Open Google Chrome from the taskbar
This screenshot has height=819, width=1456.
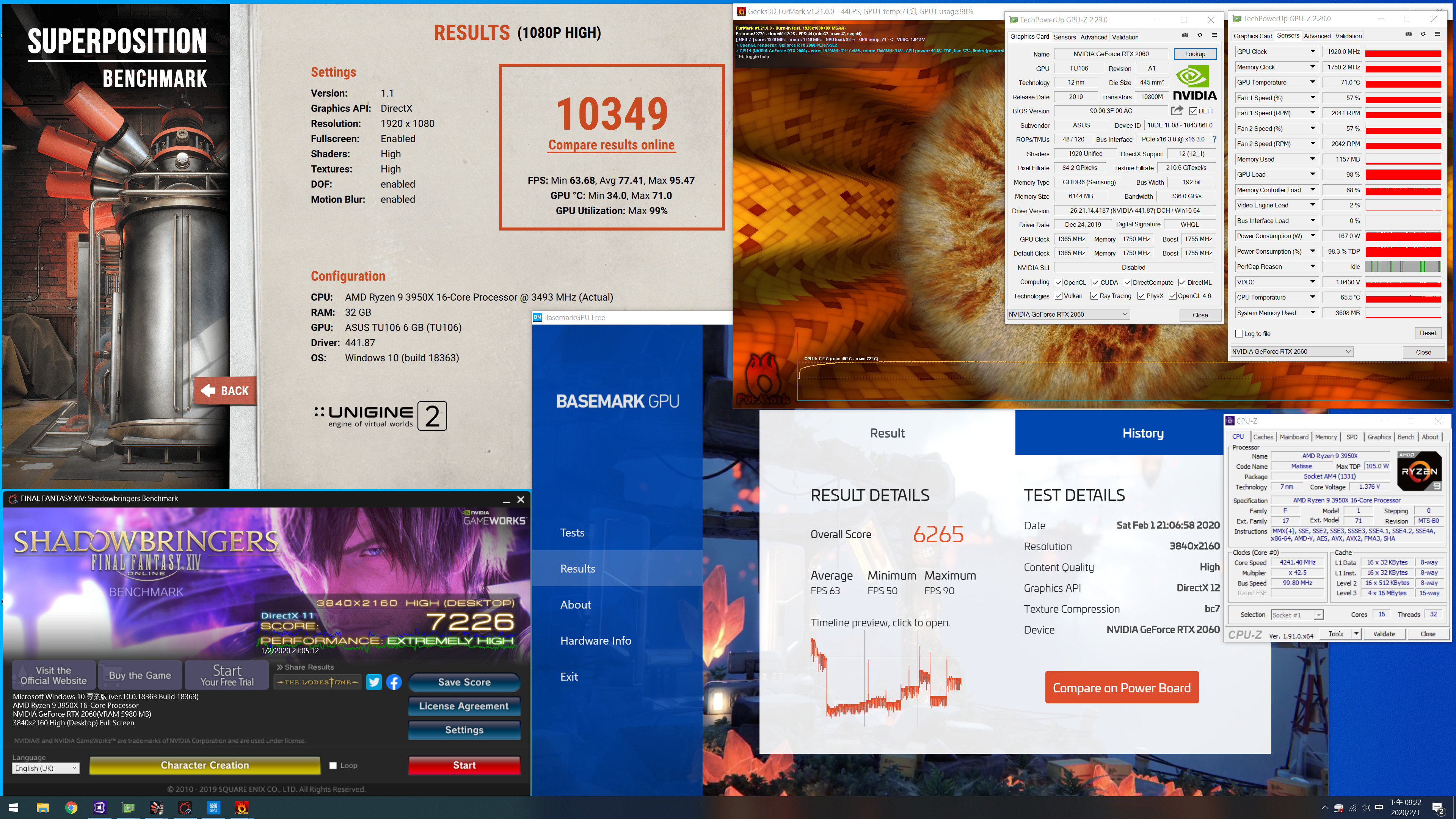(71, 808)
